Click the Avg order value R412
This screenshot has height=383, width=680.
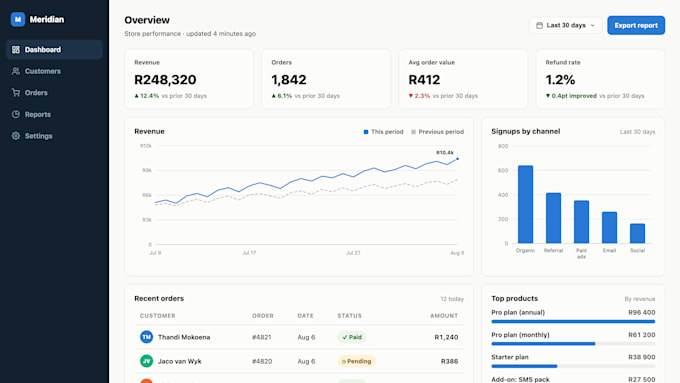424,80
